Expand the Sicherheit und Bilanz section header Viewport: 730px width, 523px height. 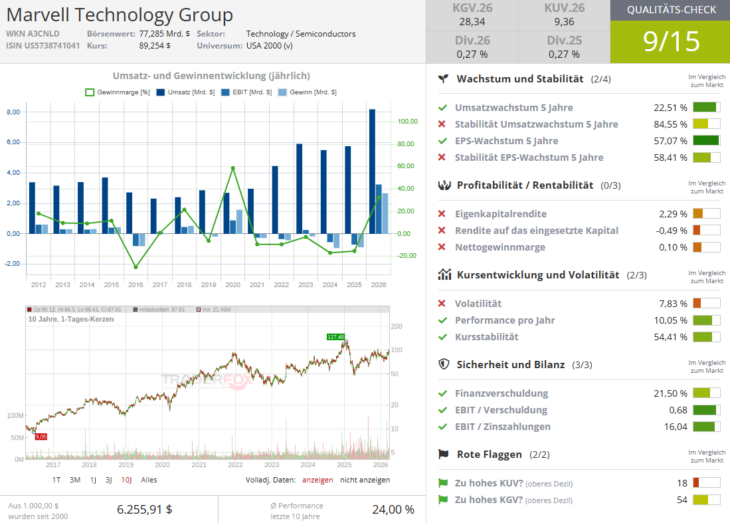[511, 364]
